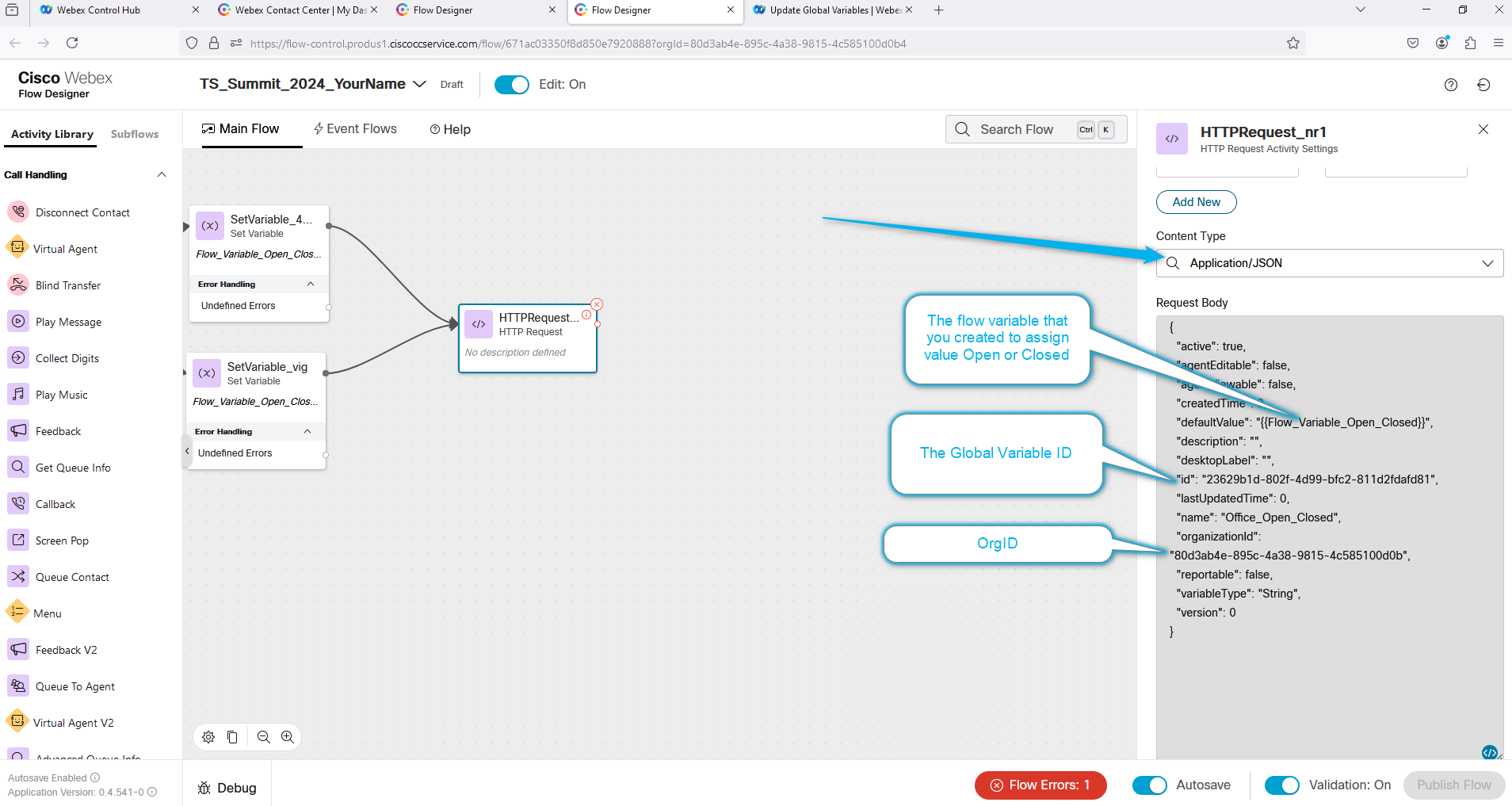
Task: Open the Content Type Application/JSON dropdown
Action: click(x=1330, y=263)
